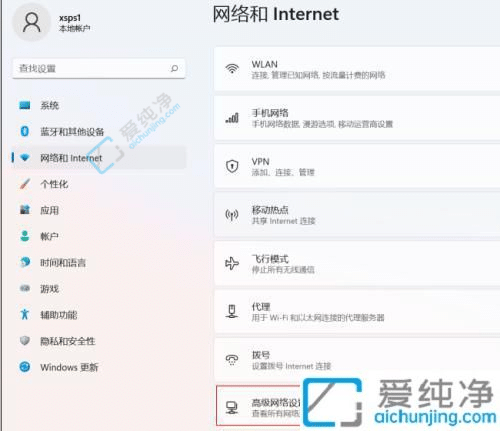This screenshot has width=500, height=431.
Task: Click the 帐户 person icon in sidebar
Action: 25,236
